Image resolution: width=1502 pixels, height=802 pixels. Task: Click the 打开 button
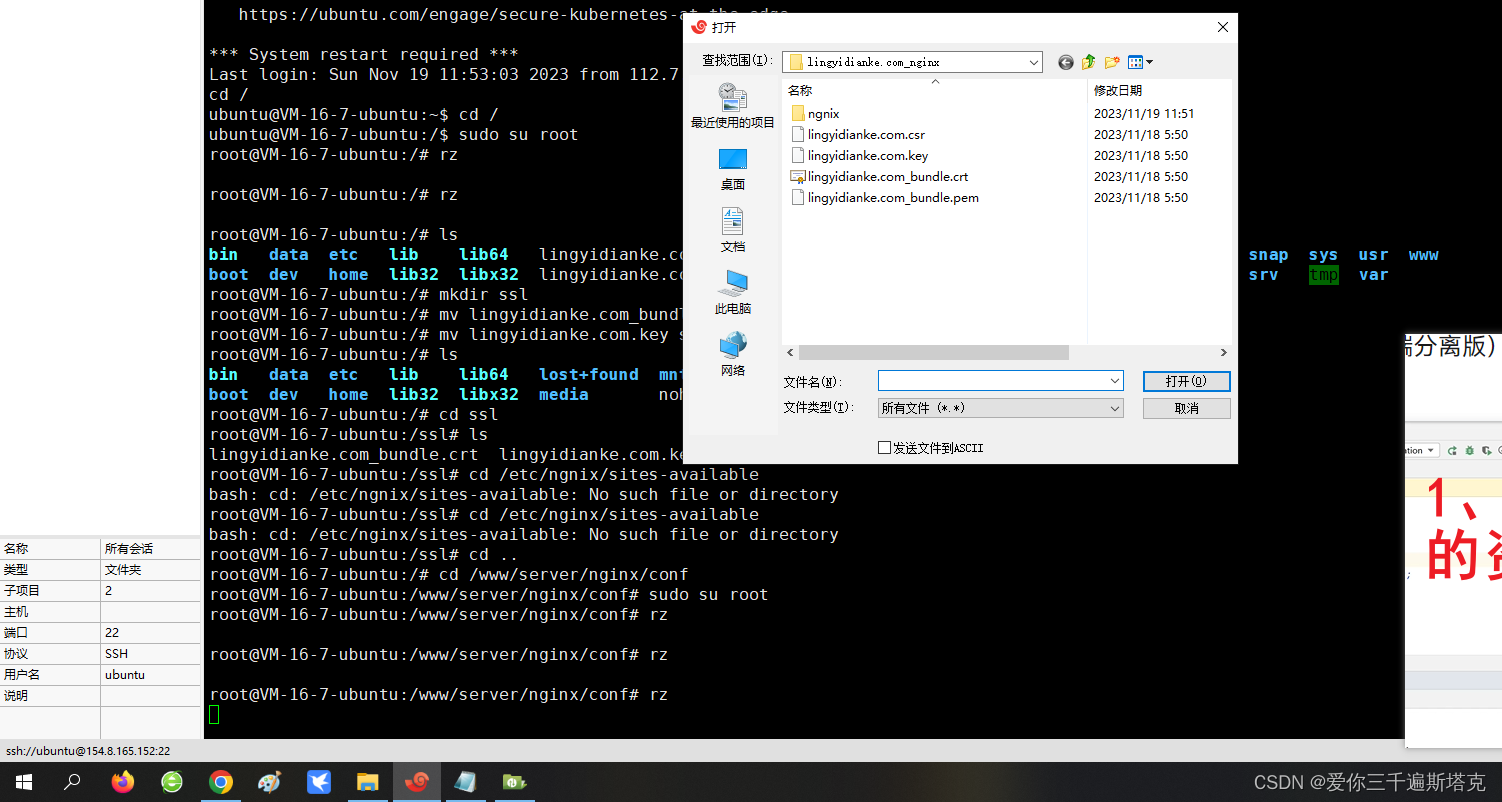[1186, 381]
